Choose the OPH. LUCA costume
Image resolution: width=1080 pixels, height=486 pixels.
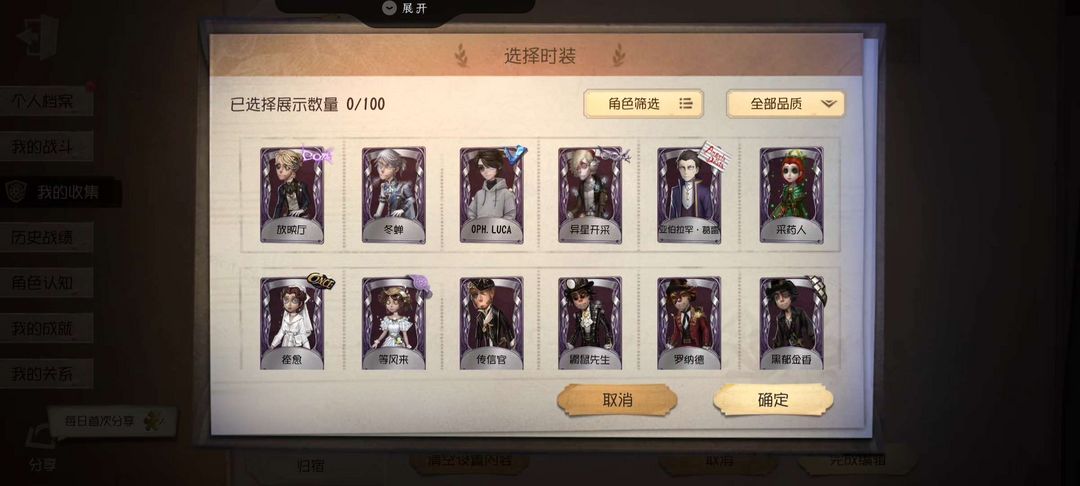click(491, 195)
